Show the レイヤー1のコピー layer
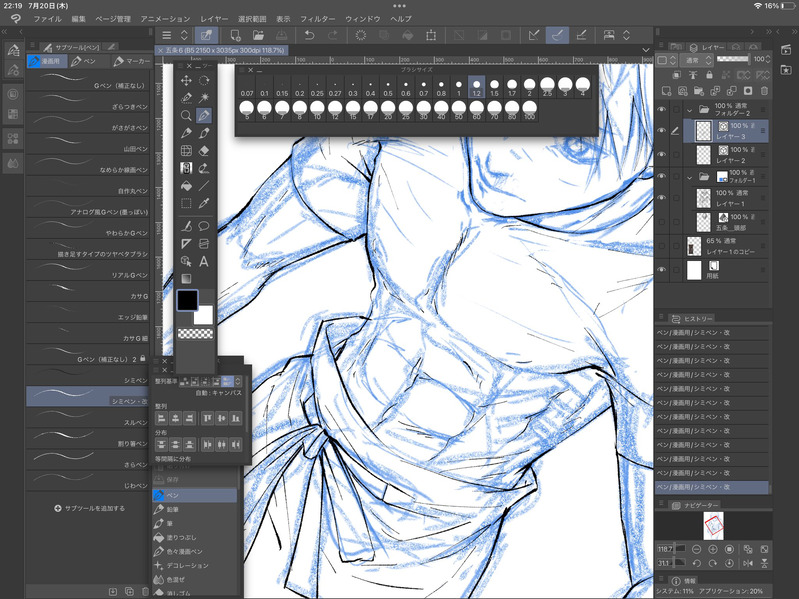The width and height of the screenshot is (799, 599). [661, 246]
